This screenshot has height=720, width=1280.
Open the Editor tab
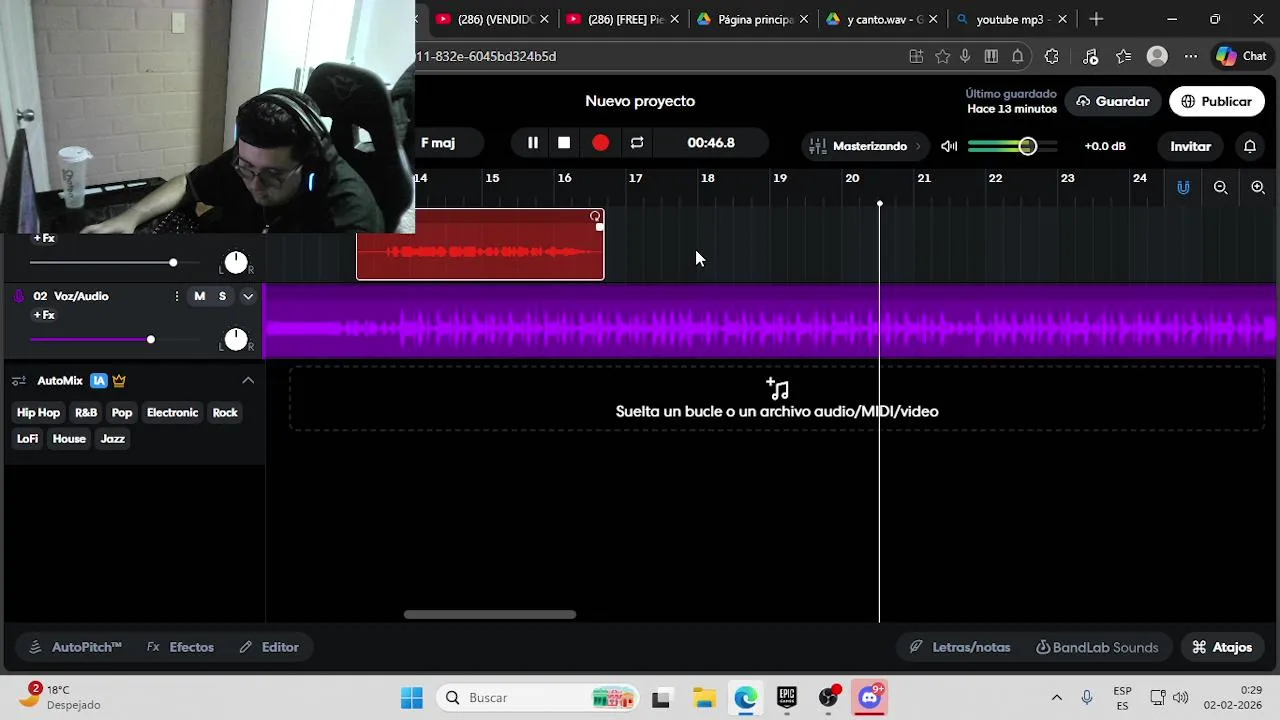pyautogui.click(x=269, y=647)
